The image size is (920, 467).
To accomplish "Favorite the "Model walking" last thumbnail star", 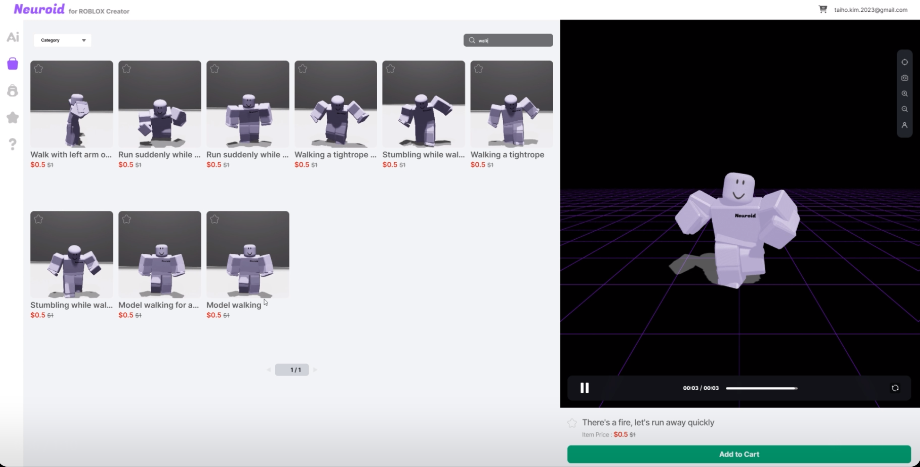I will click(x=214, y=218).
